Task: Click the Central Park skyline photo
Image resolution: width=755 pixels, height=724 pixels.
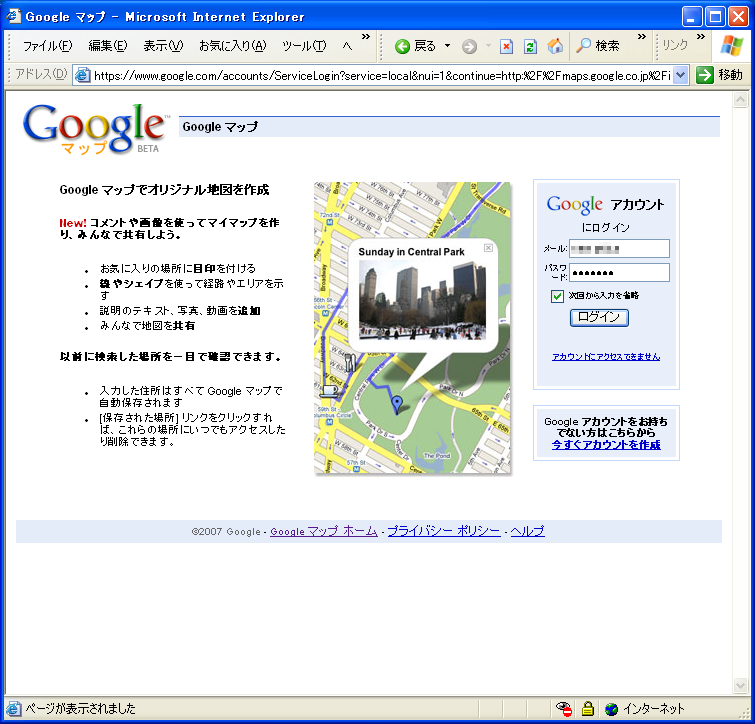Action: 422,300
